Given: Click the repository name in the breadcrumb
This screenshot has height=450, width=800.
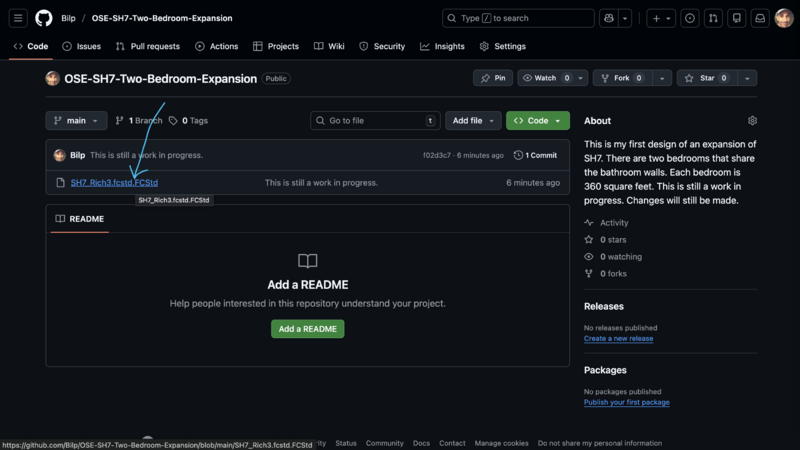Looking at the screenshot, I should 162,18.
